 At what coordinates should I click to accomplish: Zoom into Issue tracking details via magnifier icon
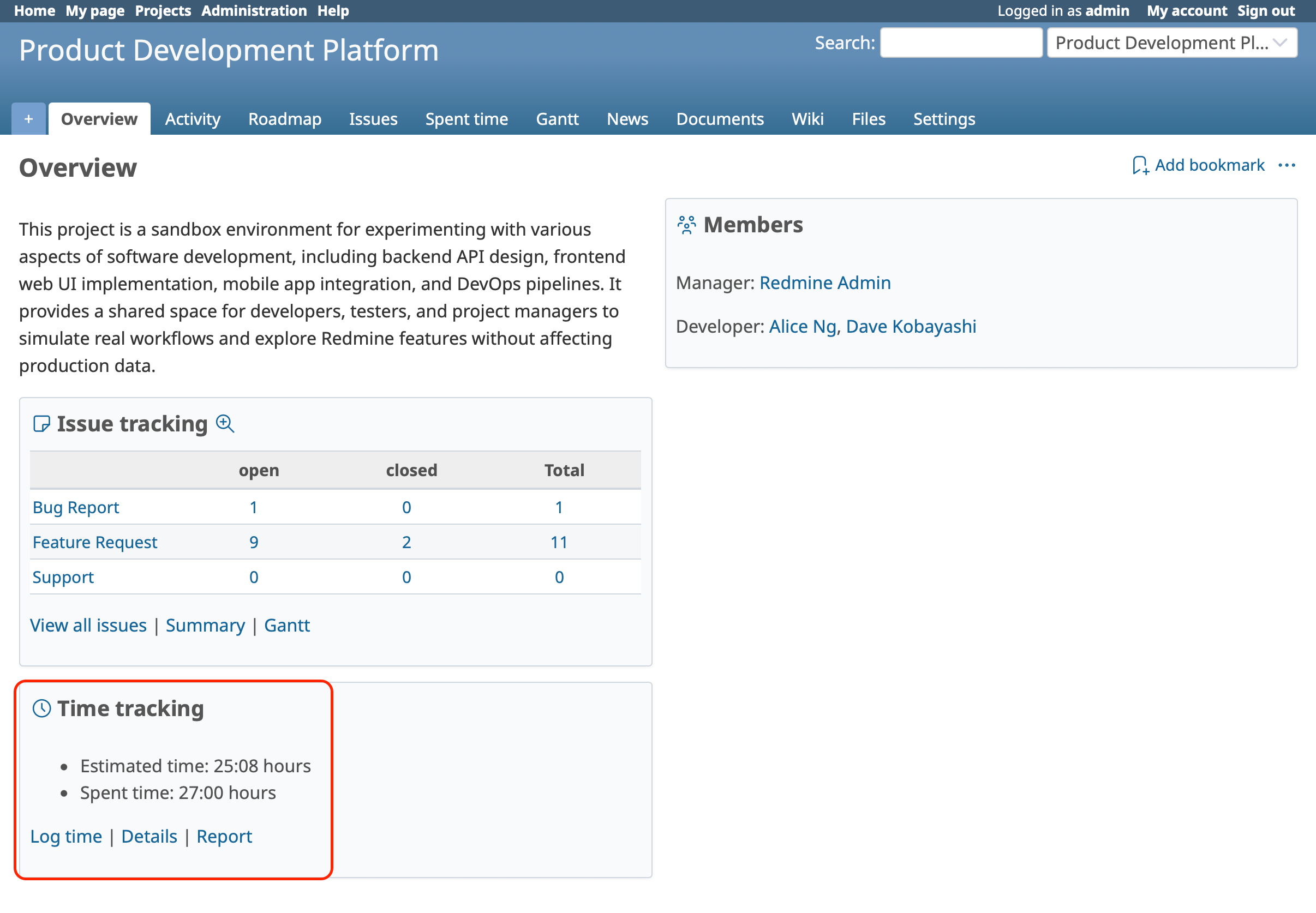226,424
